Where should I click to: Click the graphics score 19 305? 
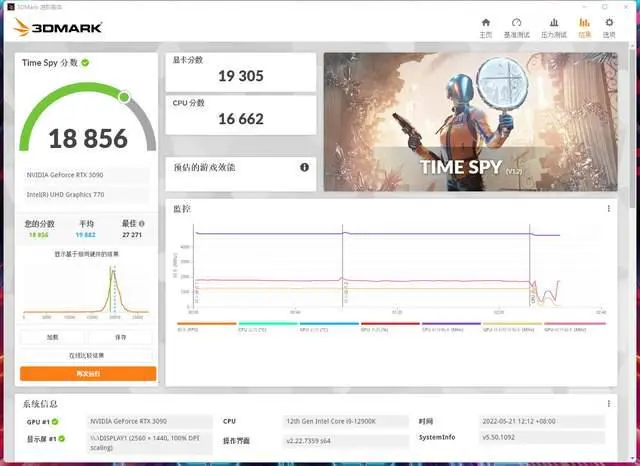coord(241,76)
